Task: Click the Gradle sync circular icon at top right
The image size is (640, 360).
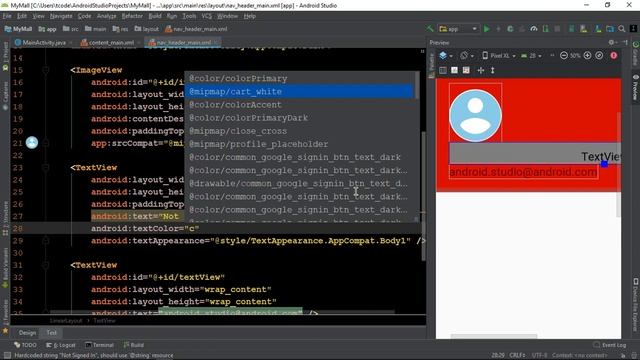Action: coord(635,44)
